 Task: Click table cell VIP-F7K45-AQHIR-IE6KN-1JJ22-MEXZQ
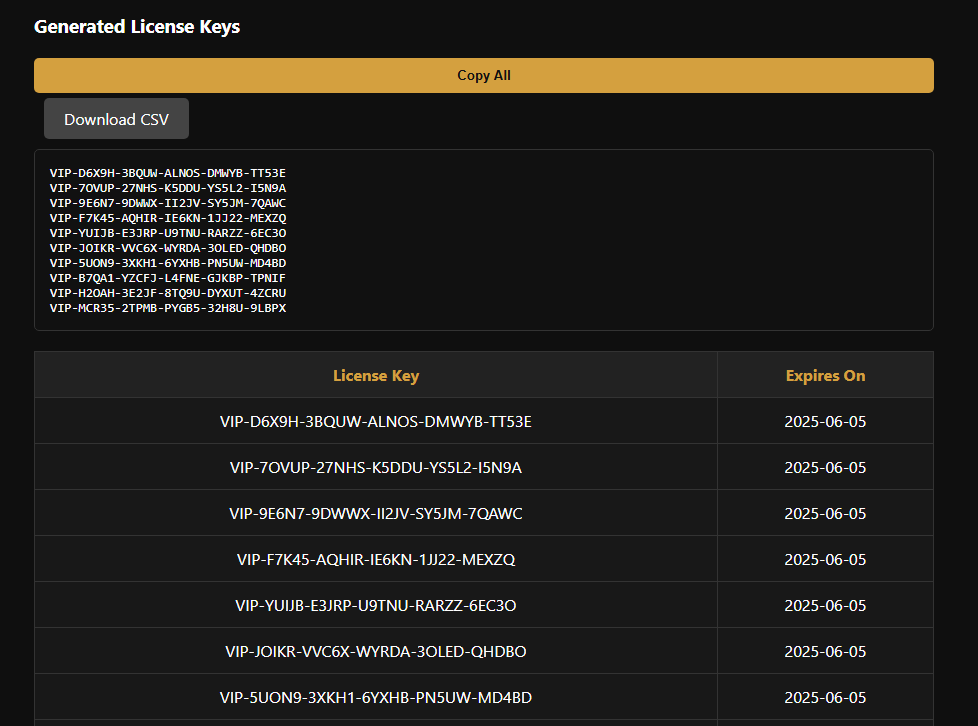(x=376, y=559)
